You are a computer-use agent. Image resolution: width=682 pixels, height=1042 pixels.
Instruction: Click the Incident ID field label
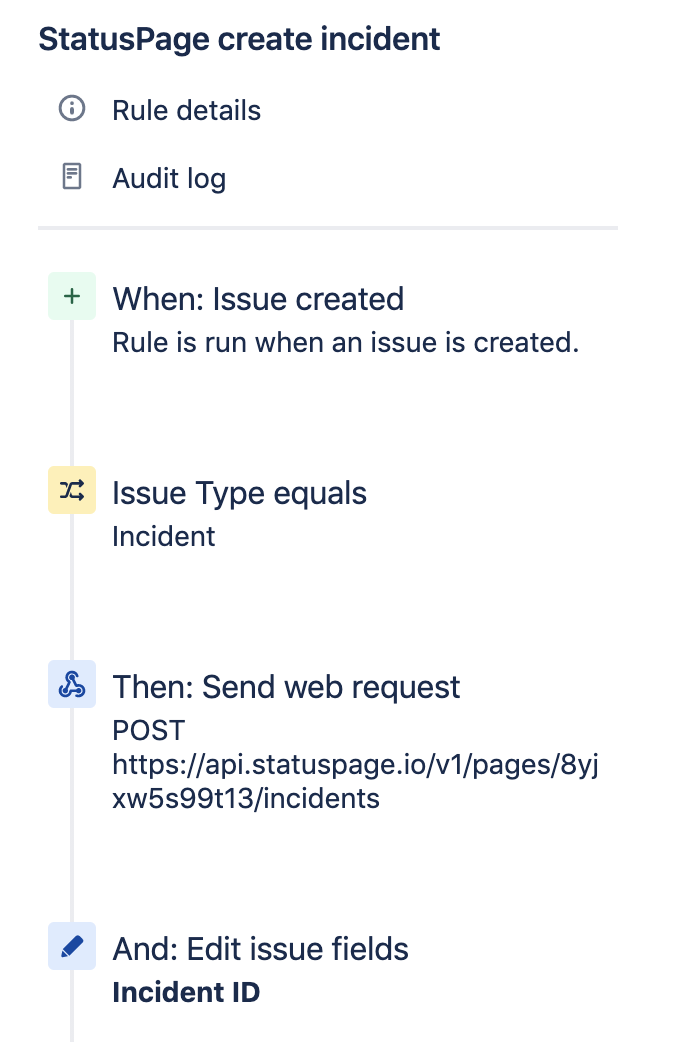[186, 992]
